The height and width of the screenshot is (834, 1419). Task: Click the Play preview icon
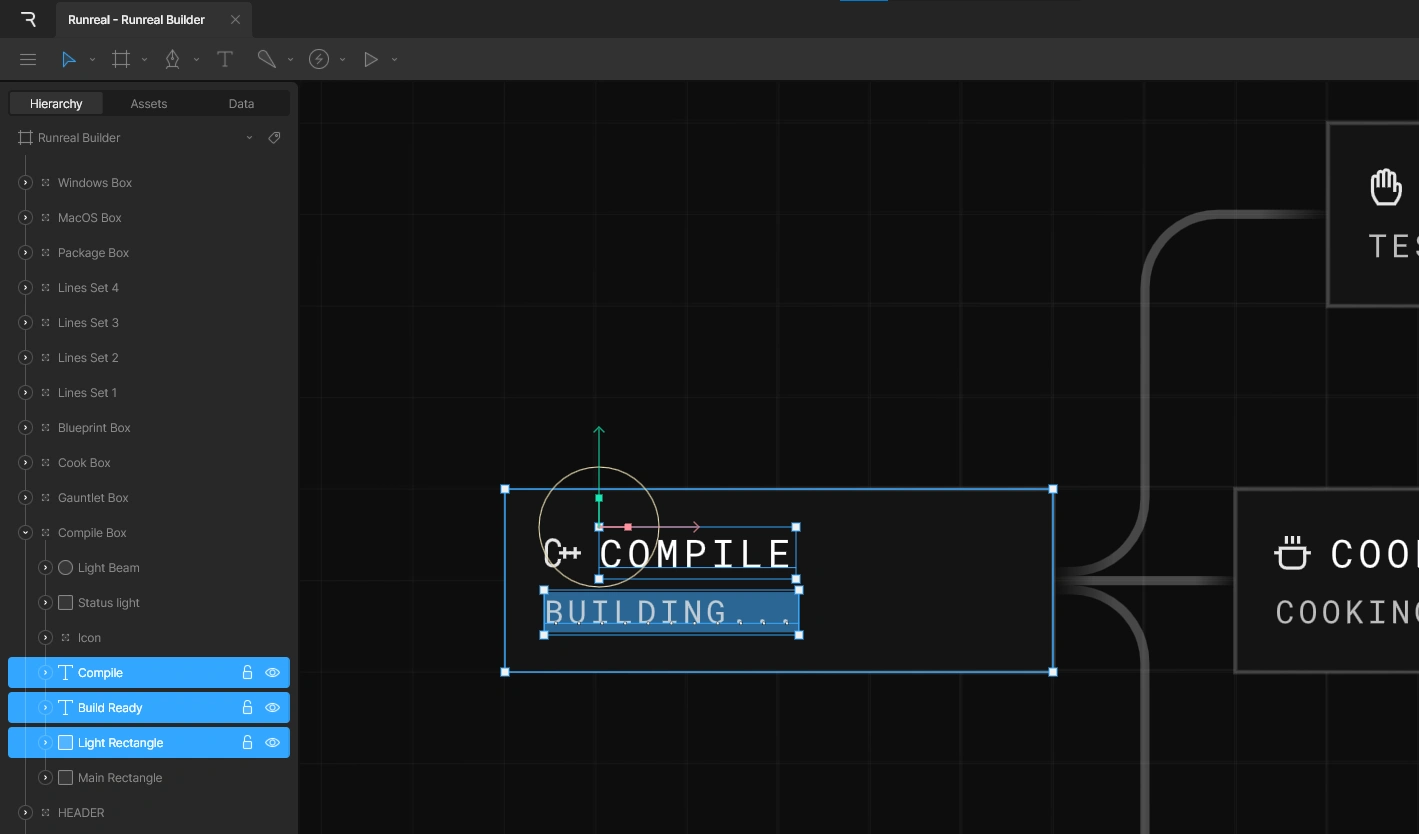(x=371, y=60)
